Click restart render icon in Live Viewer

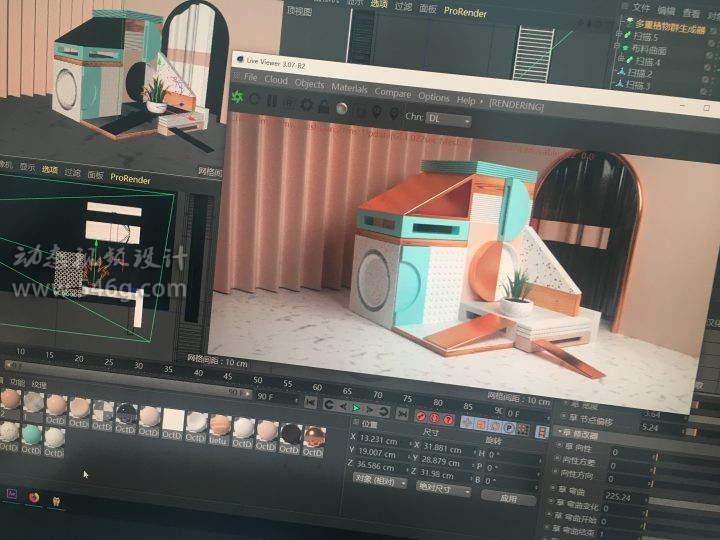tap(254, 99)
